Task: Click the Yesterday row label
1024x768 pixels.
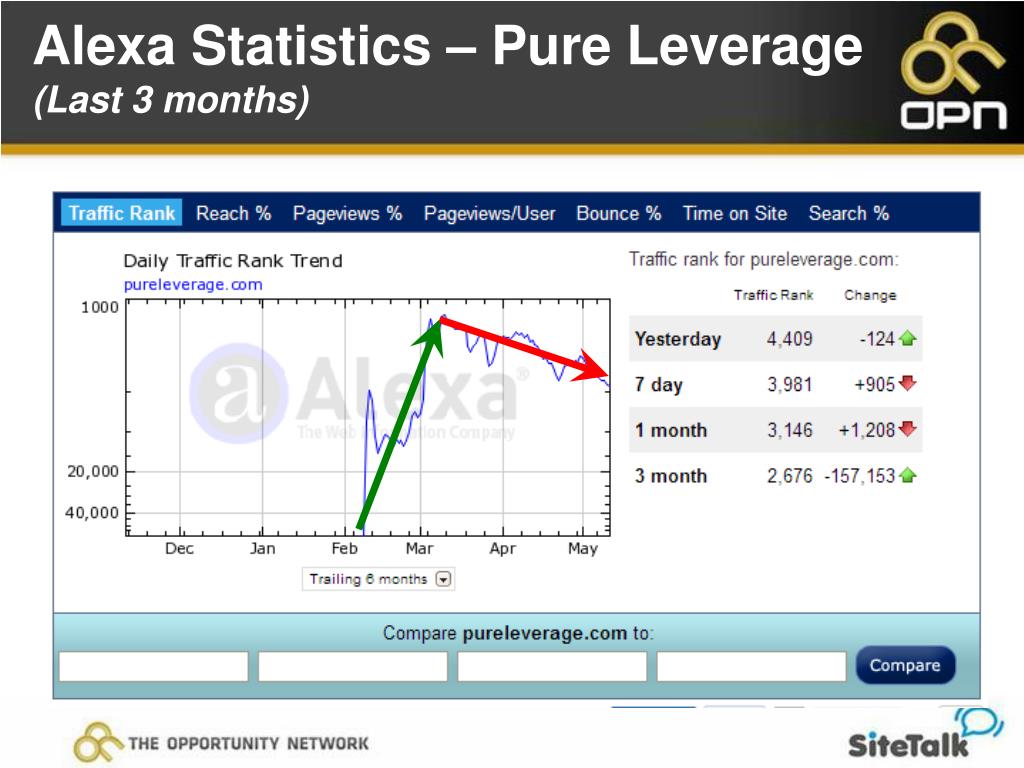Action: pos(678,339)
